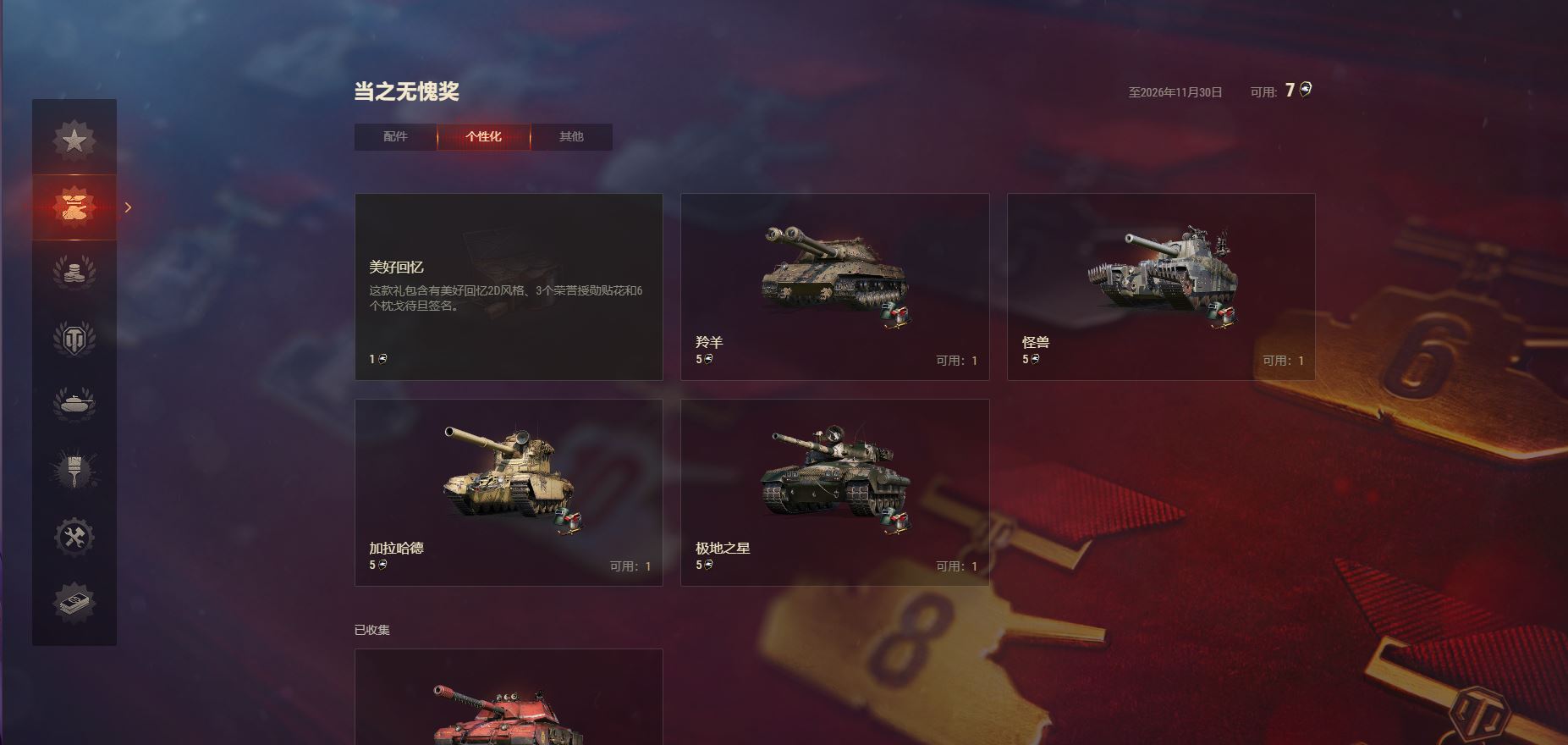Switch to the 配件 tab

click(x=395, y=137)
